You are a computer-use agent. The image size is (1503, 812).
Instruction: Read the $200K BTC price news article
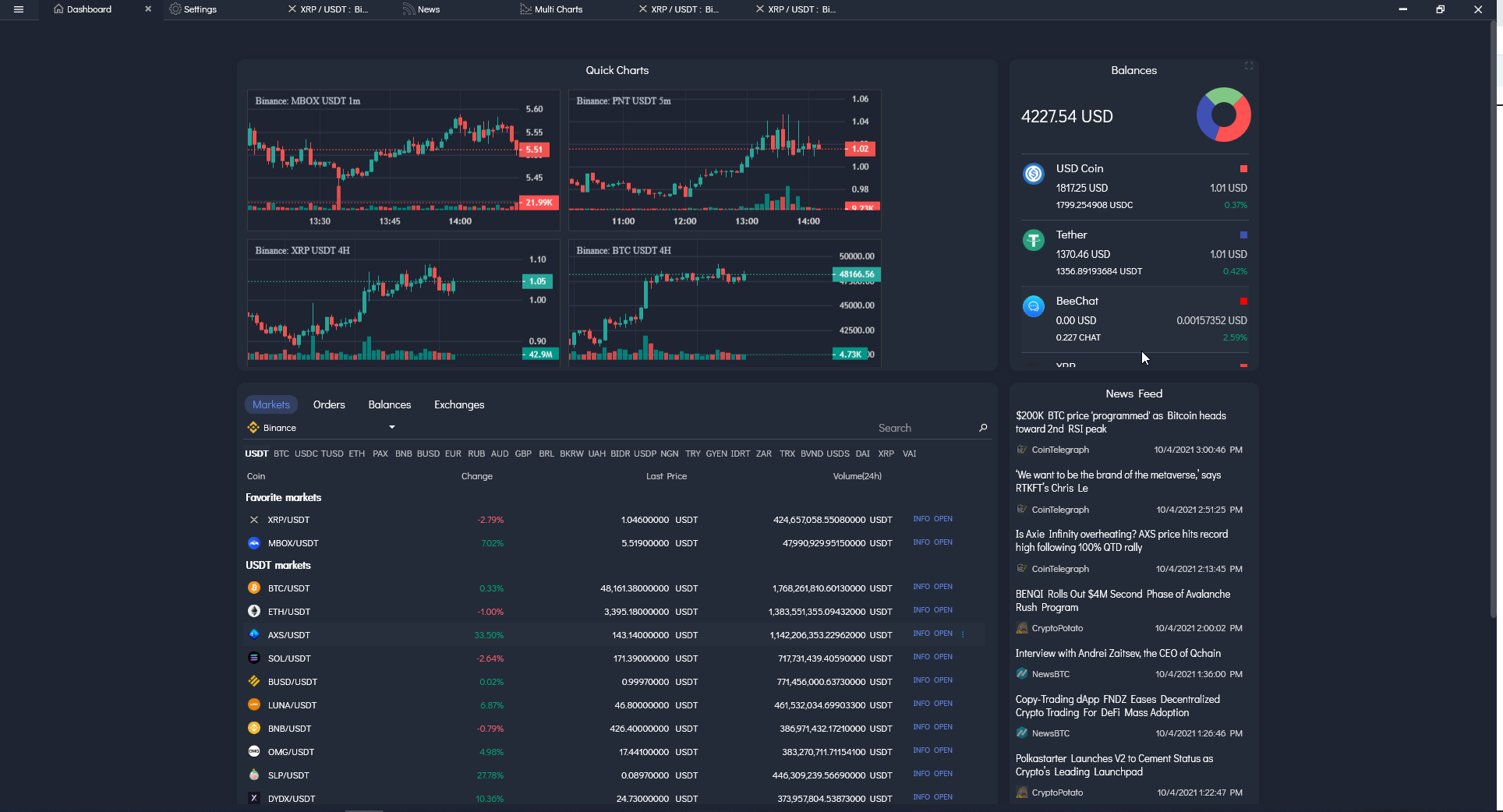tap(1121, 422)
